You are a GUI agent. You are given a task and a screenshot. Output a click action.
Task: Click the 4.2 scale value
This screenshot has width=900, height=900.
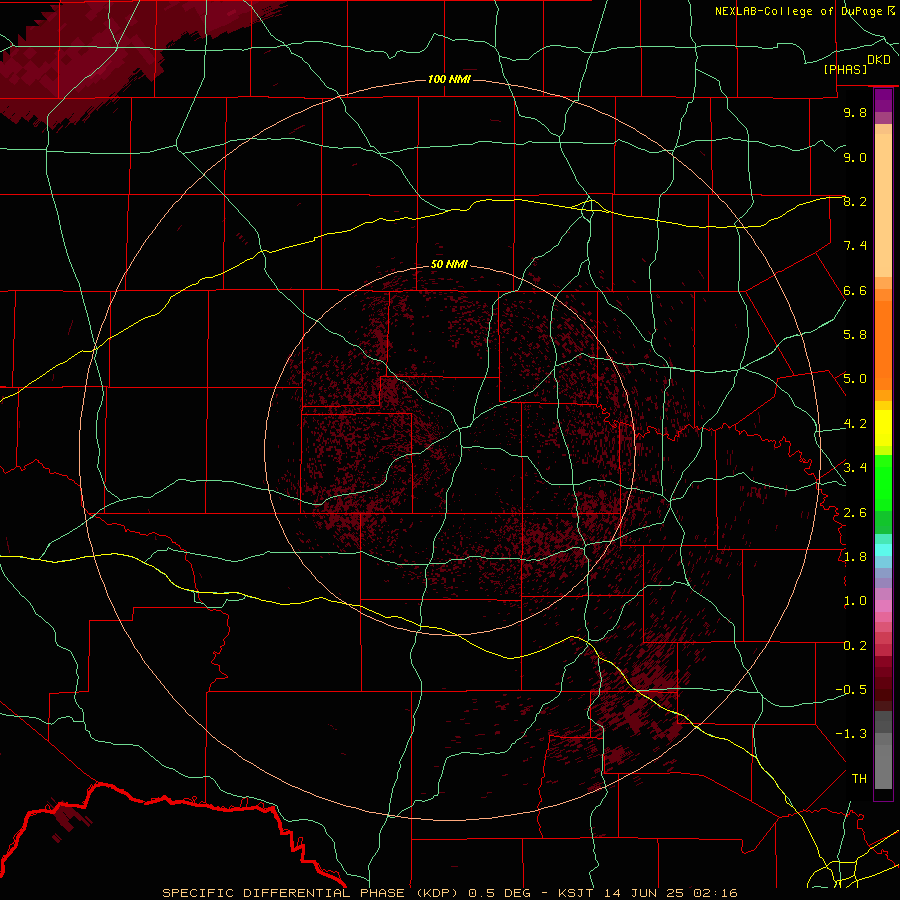855,424
